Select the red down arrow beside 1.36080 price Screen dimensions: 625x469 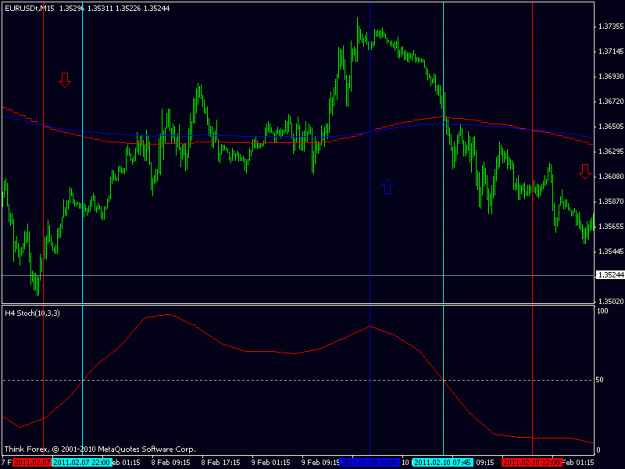(x=585, y=171)
